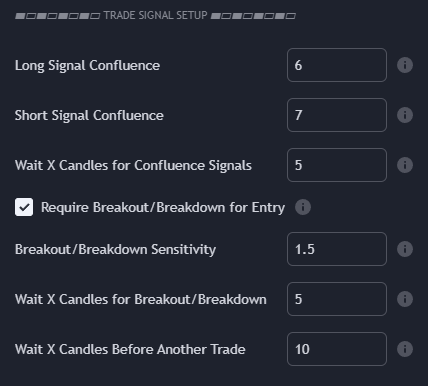The width and height of the screenshot is (428, 386).
Task: Uncheck Require Breakout/Breakdown for Entry checkbox
Action: click(x=24, y=207)
